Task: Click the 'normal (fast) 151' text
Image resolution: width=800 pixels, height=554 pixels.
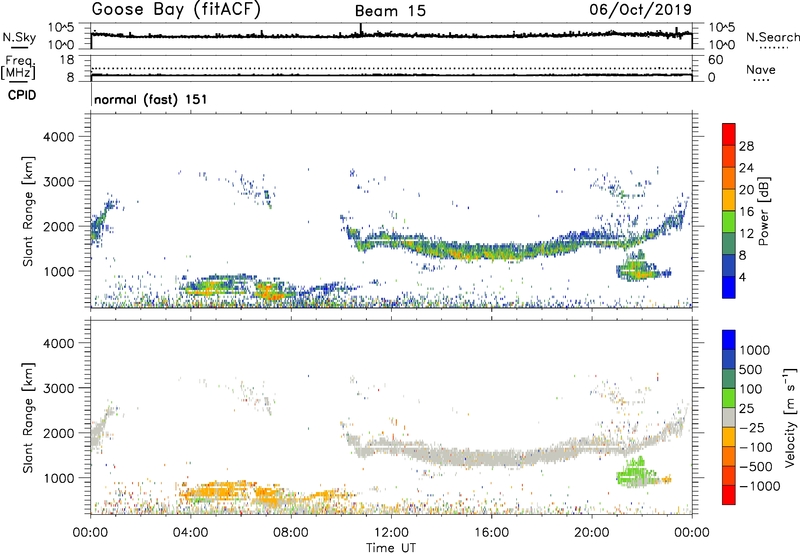Action: point(151,99)
